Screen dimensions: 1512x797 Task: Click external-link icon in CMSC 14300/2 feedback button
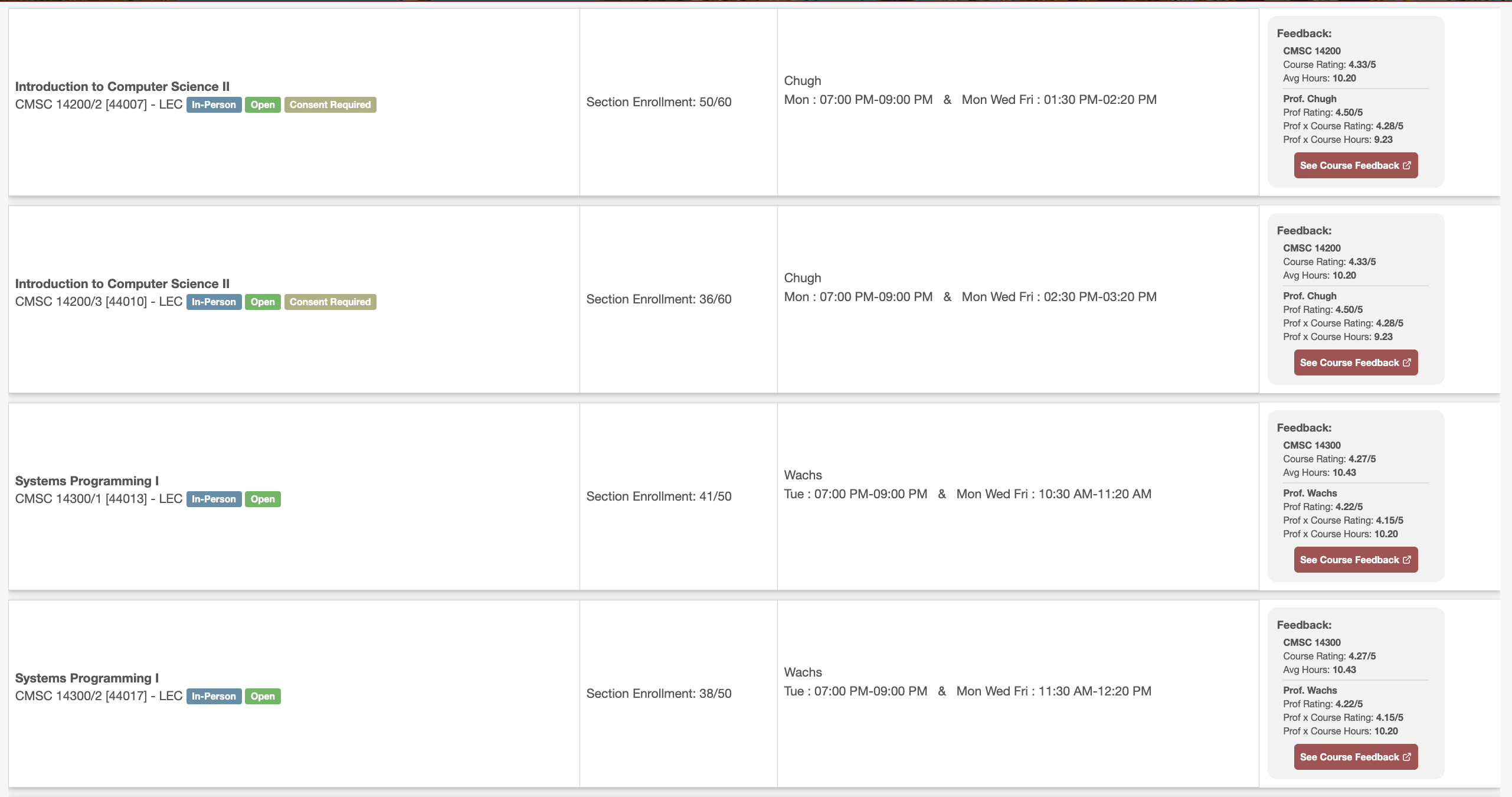(1407, 757)
